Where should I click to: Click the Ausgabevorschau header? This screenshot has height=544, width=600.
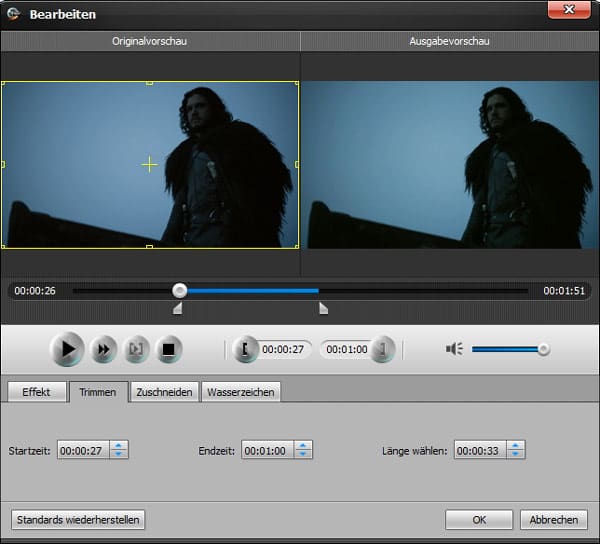(450, 41)
